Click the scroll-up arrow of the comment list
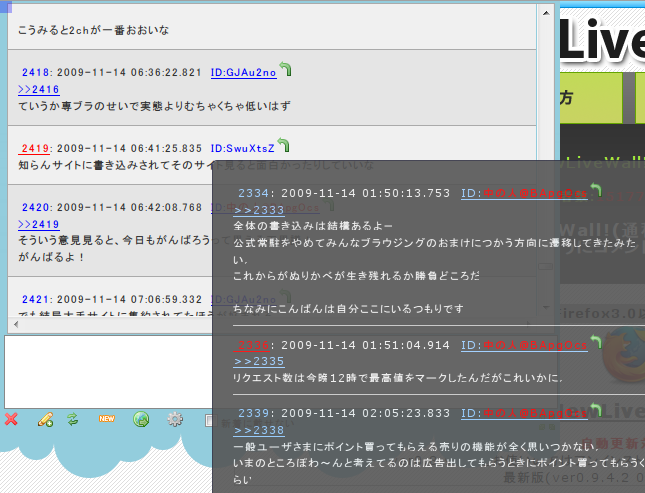 [546, 13]
